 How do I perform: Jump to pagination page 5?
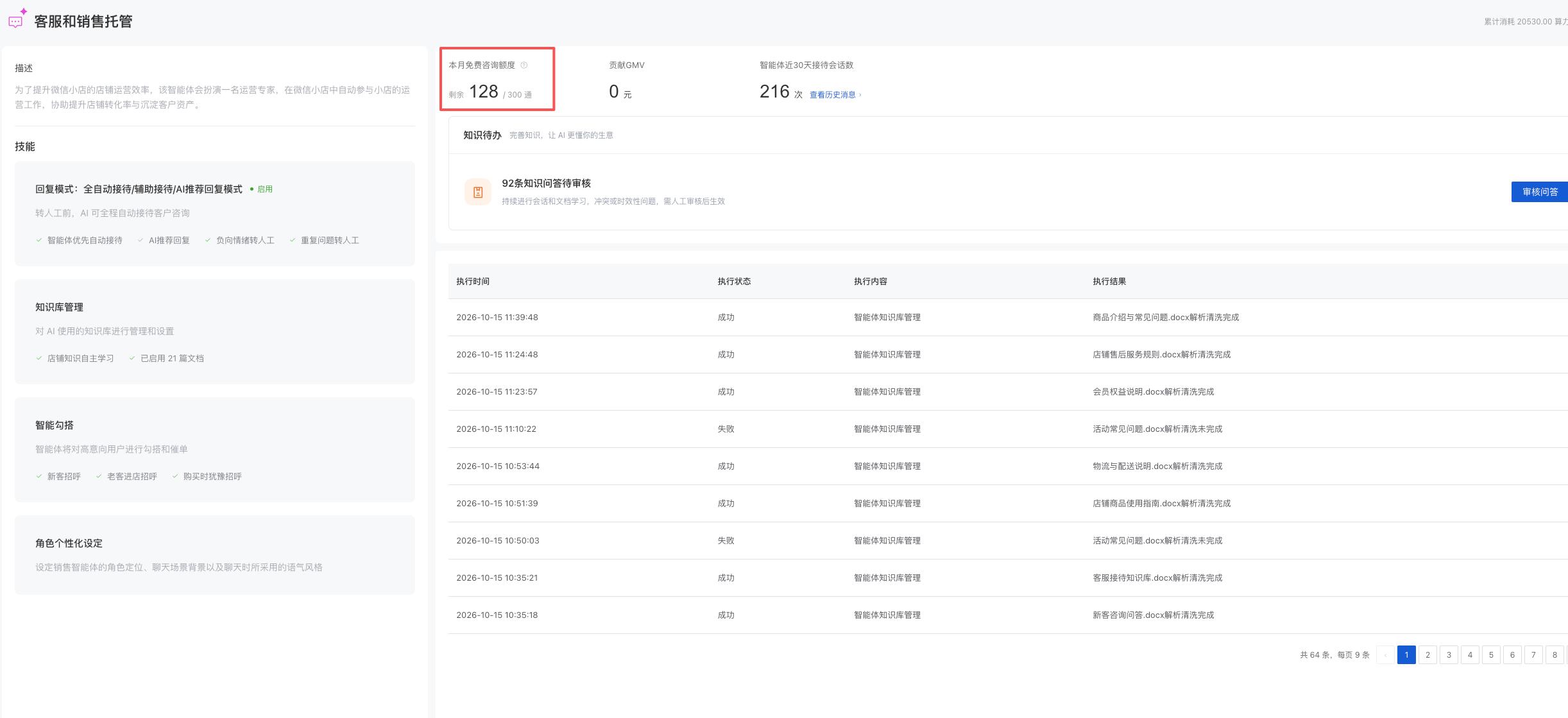[x=1491, y=654]
